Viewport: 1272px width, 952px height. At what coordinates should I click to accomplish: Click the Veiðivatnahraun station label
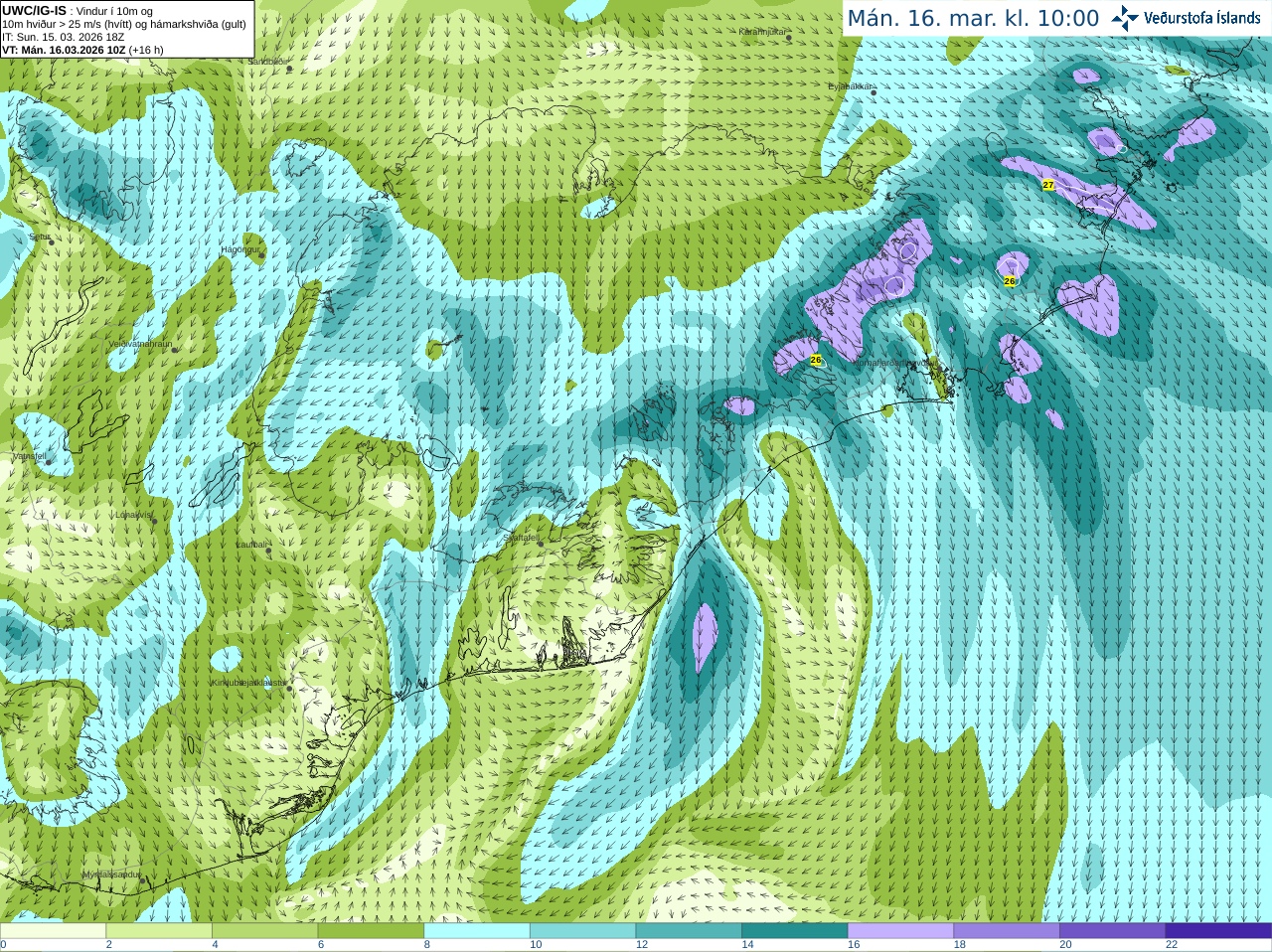click(x=140, y=344)
